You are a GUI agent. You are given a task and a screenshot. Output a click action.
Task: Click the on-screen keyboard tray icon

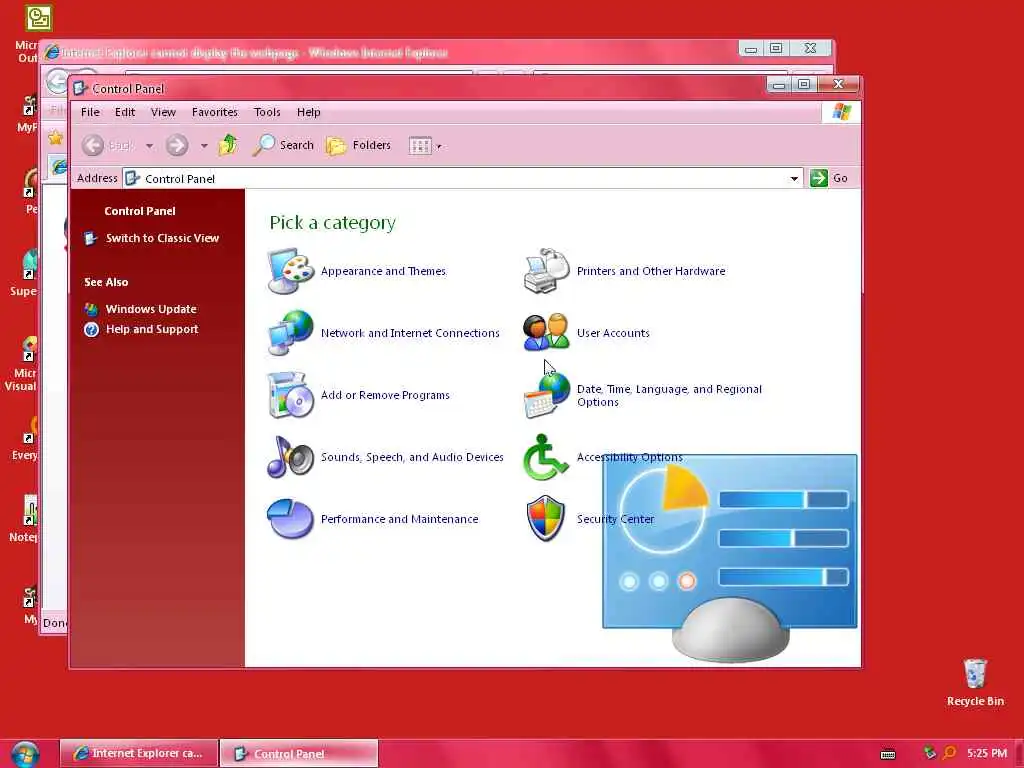(x=888, y=754)
